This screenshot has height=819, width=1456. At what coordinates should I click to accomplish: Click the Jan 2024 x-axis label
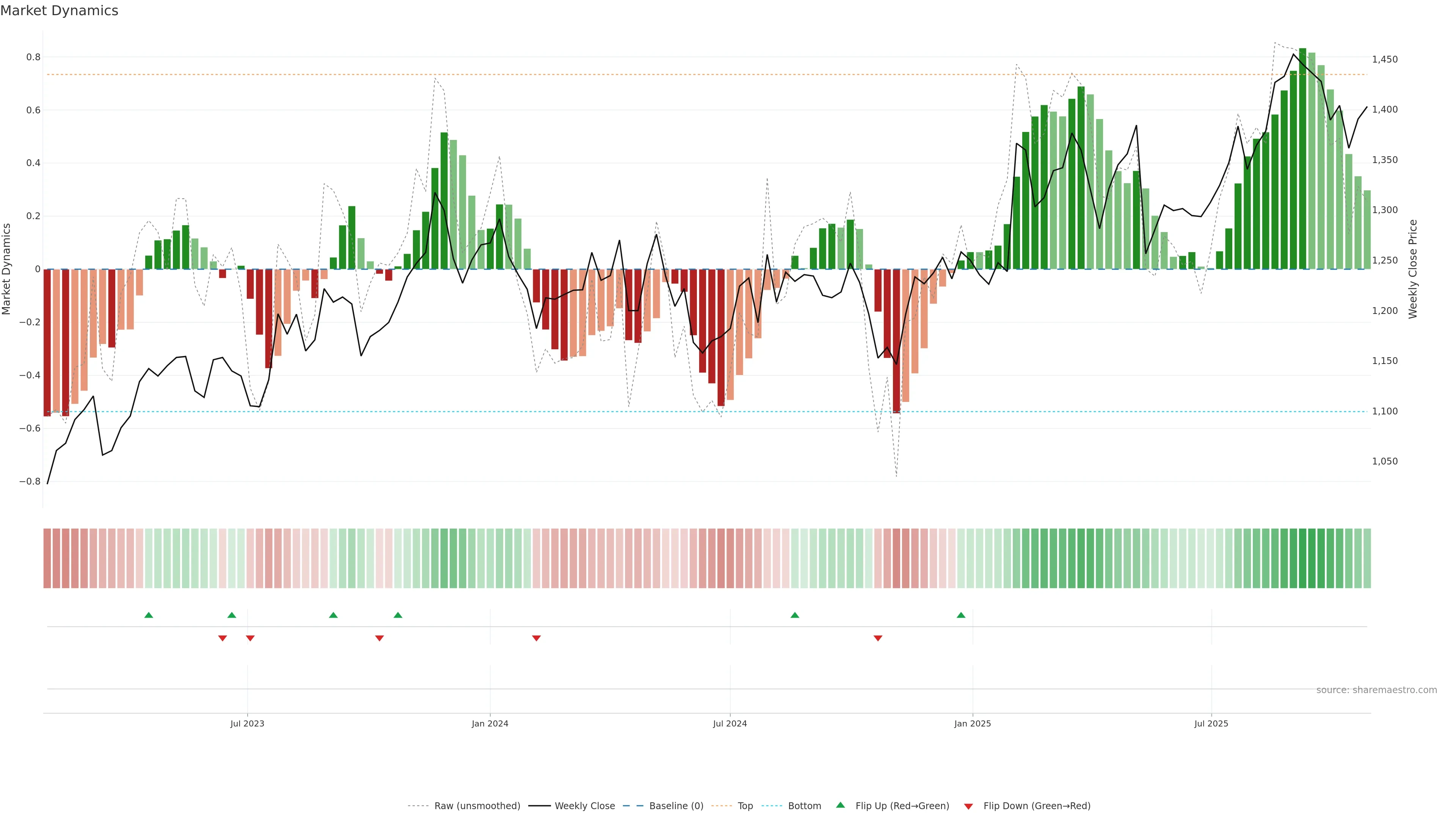tap(490, 723)
